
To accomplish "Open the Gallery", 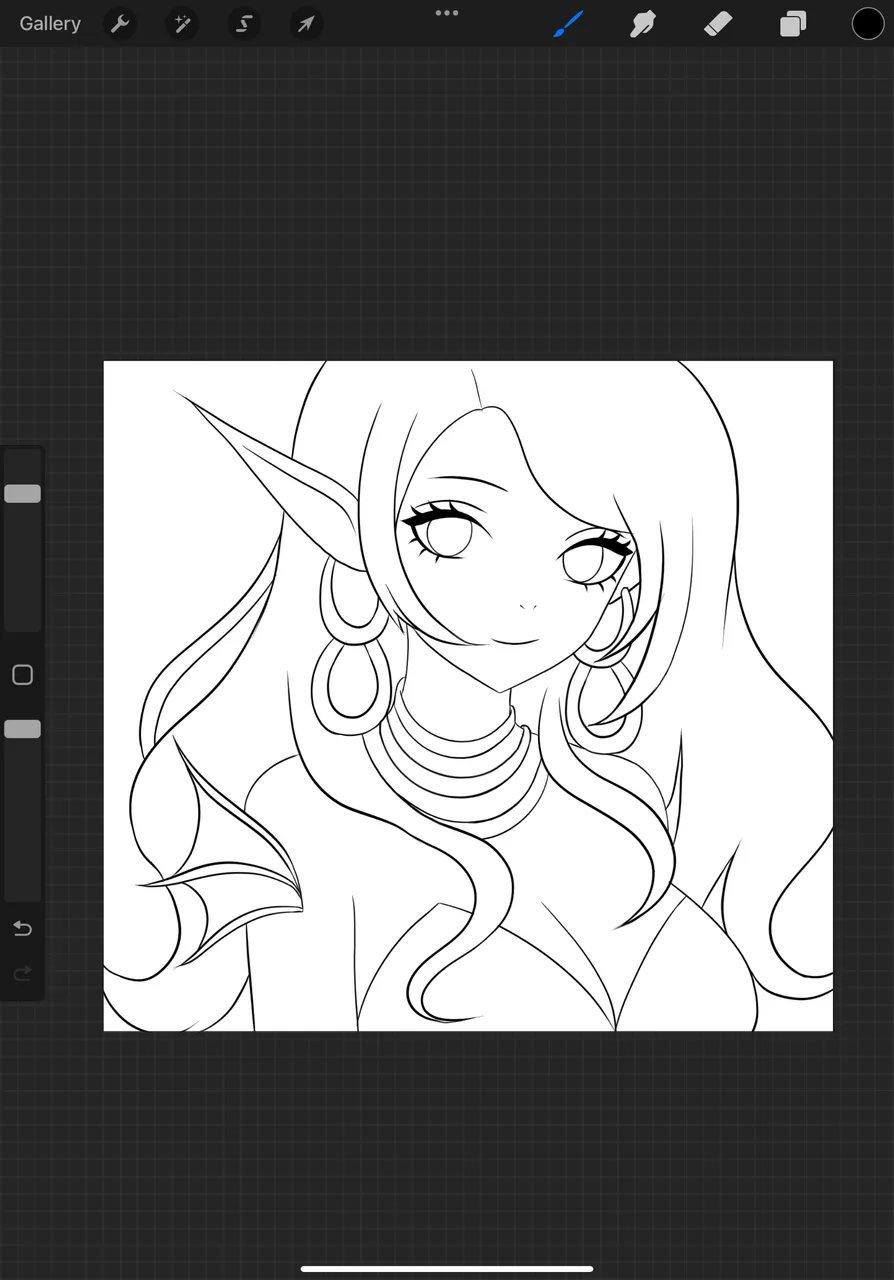I will click(50, 23).
